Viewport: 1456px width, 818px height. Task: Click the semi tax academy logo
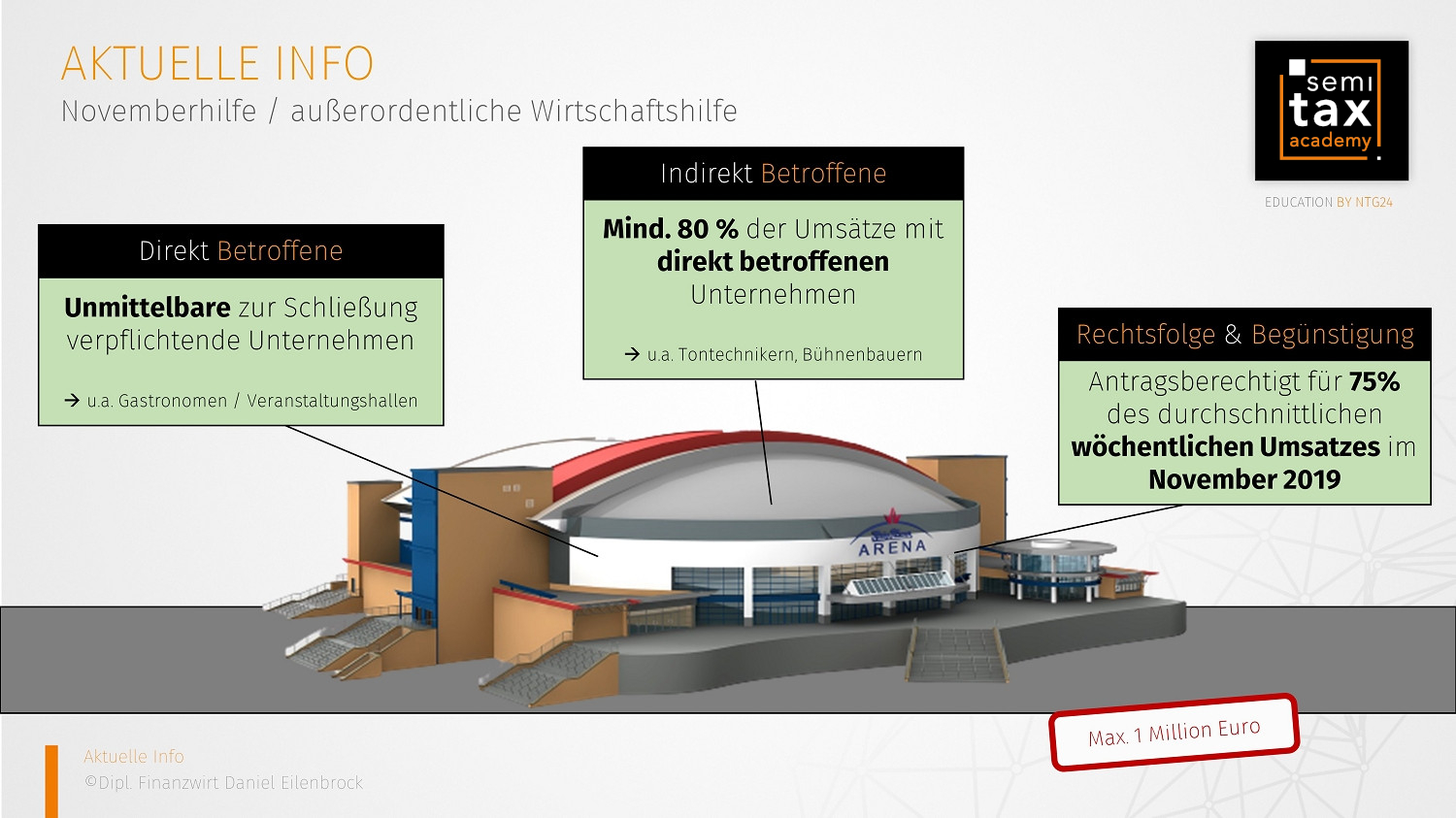click(x=1331, y=111)
